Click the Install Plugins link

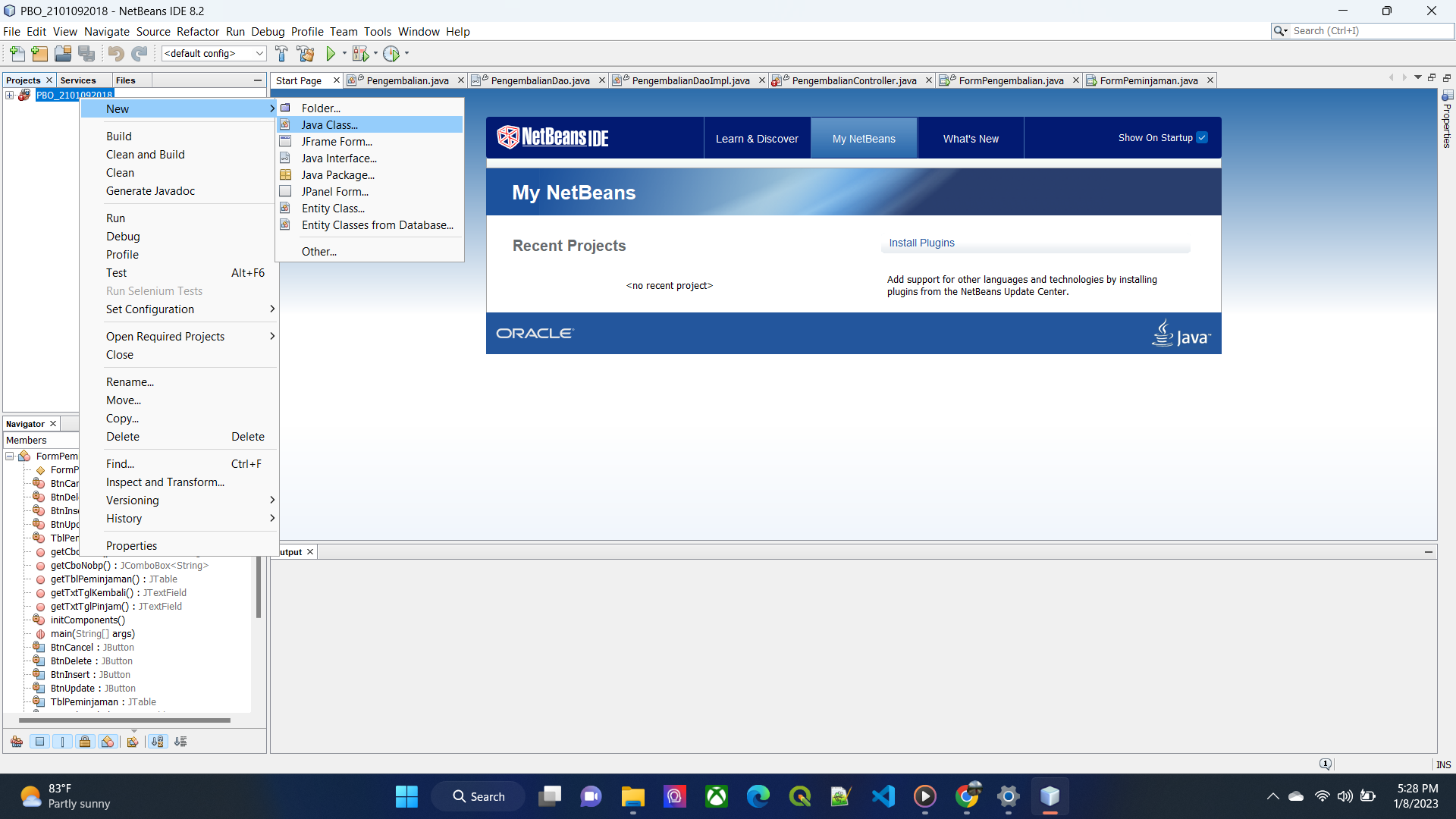(921, 243)
